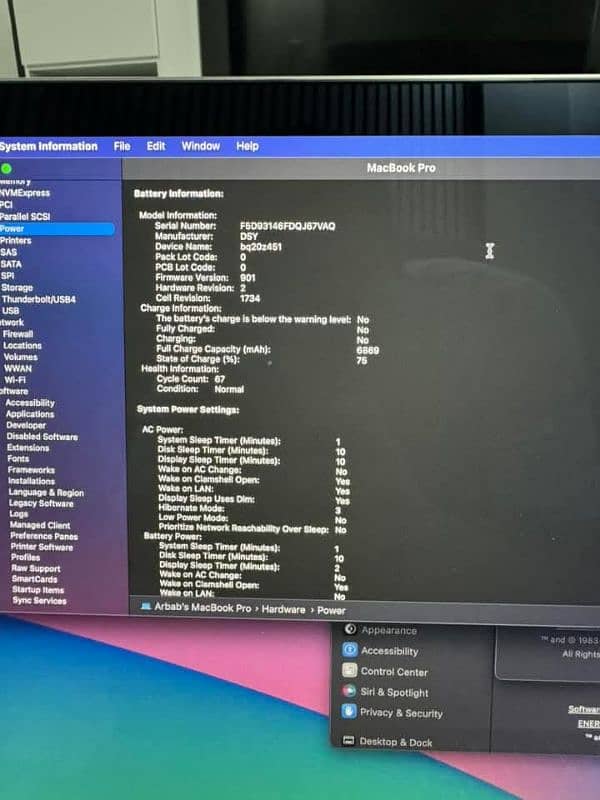Click the Desktop & Dock icon

[349, 742]
